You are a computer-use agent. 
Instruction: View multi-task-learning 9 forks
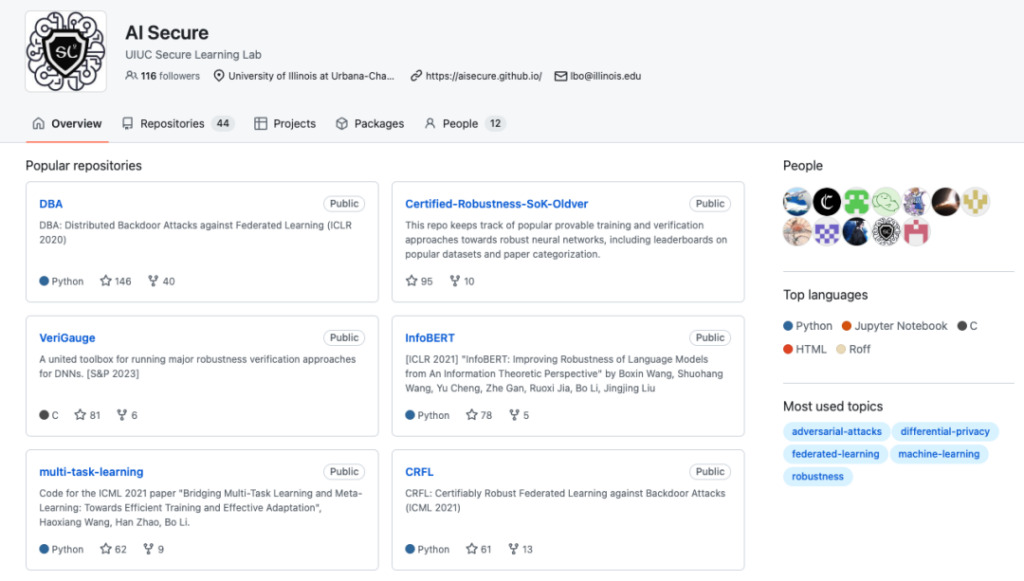coord(153,549)
